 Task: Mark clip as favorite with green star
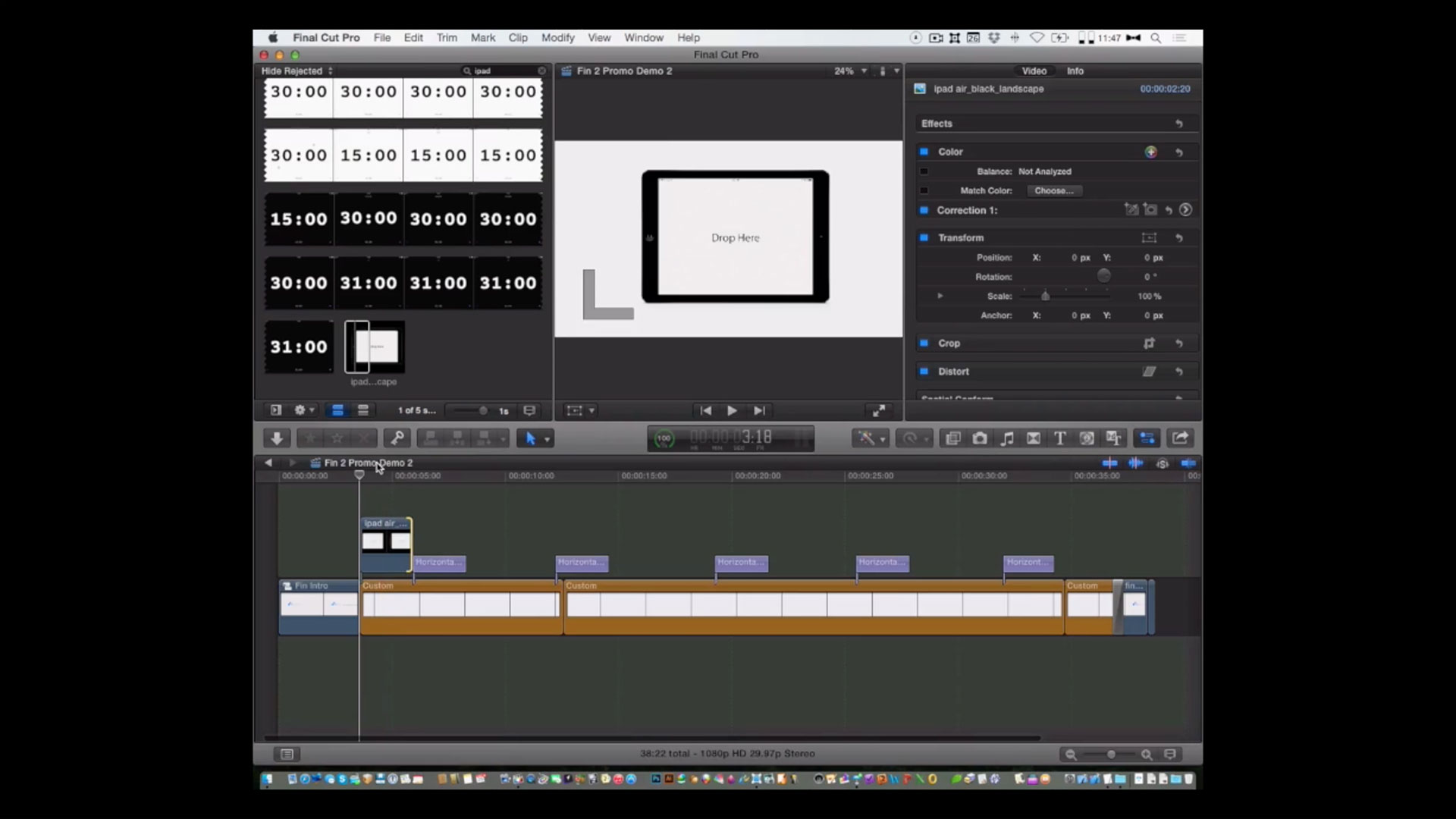pyautogui.click(x=310, y=438)
